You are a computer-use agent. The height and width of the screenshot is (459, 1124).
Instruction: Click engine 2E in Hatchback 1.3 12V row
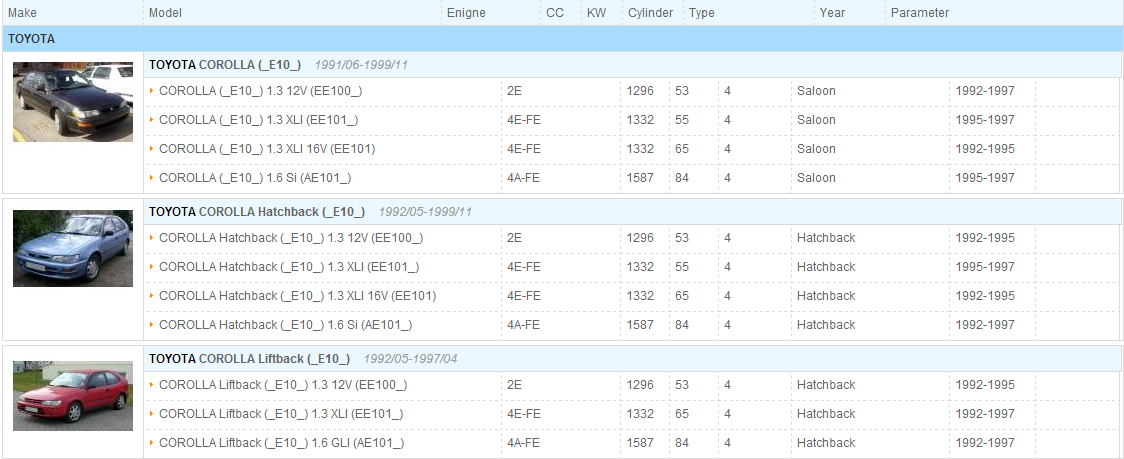pyautogui.click(x=514, y=237)
